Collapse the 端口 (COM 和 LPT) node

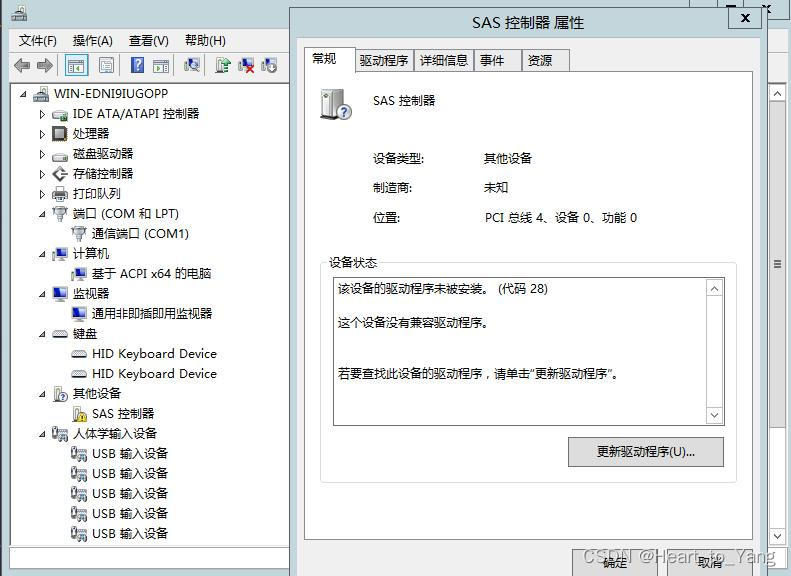(42, 214)
